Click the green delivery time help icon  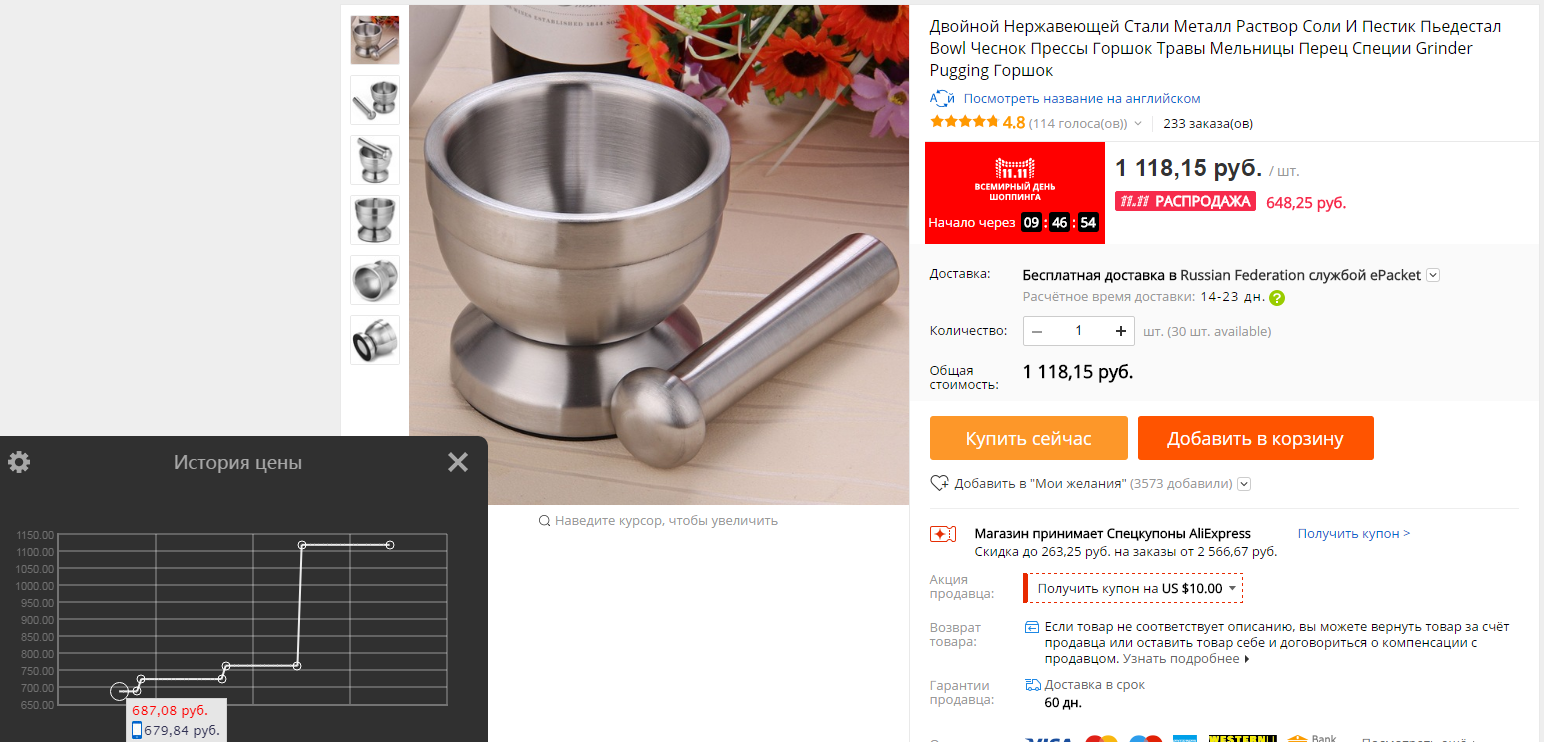tap(1277, 297)
